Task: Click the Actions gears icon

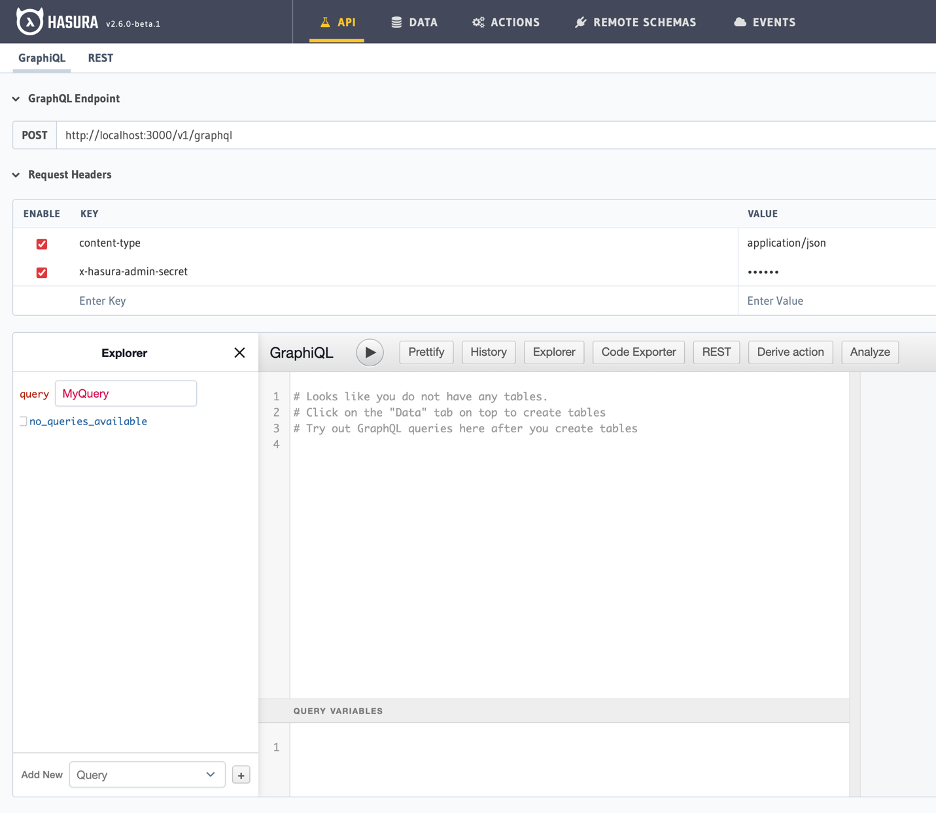Action: pos(478,22)
